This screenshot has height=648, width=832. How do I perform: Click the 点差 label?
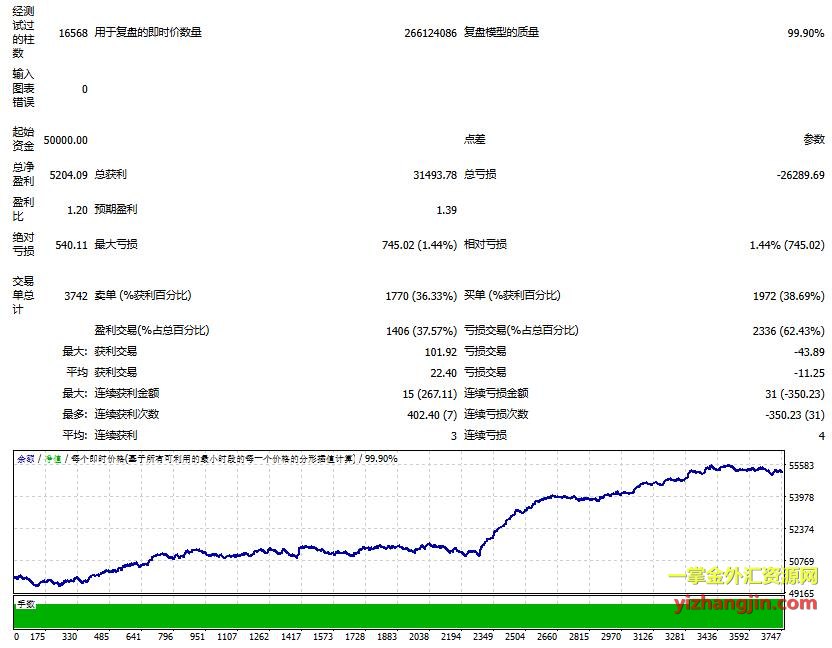(x=475, y=140)
